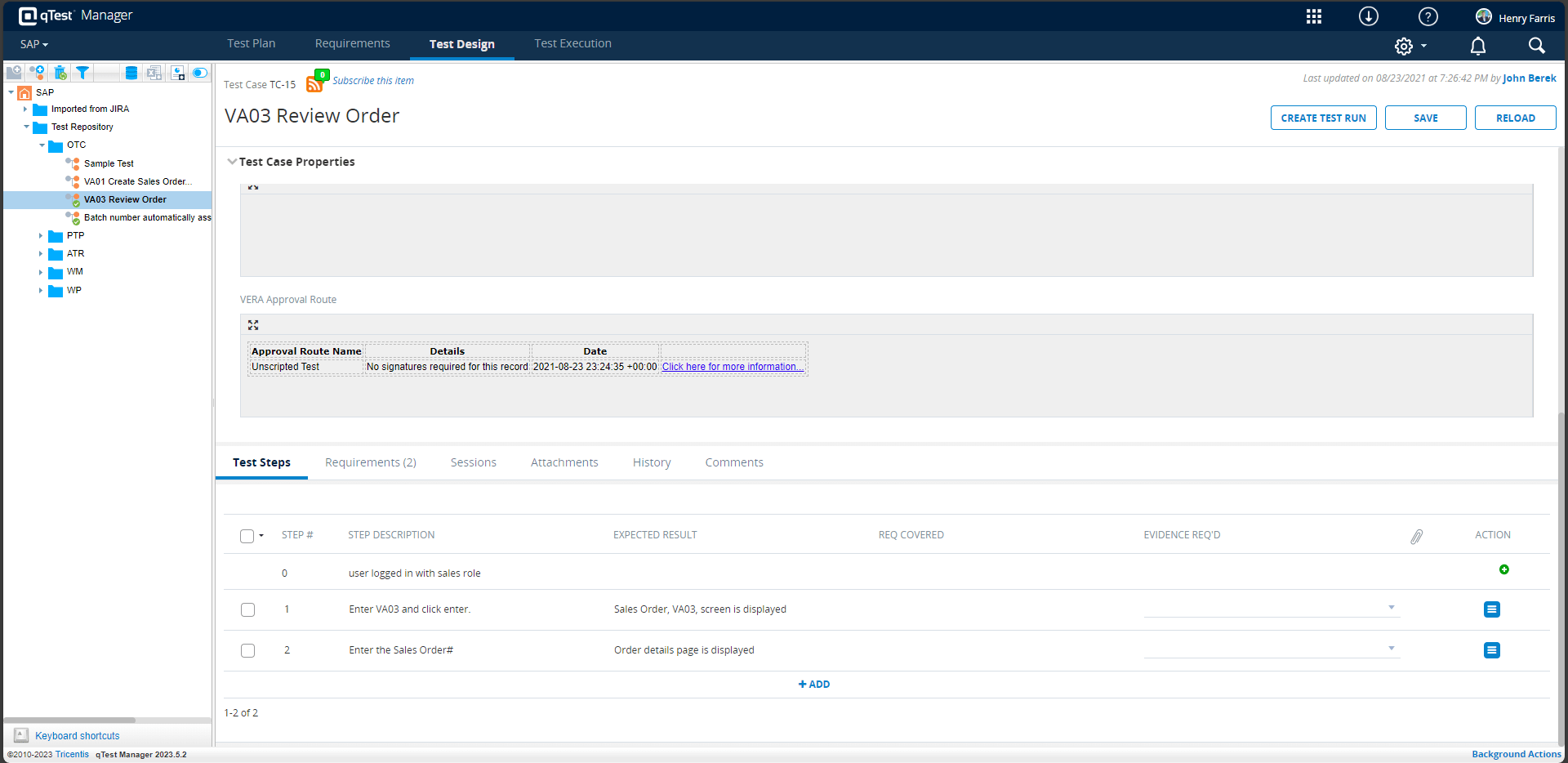
Task: Click the qTest Manager logo
Action: (75, 16)
